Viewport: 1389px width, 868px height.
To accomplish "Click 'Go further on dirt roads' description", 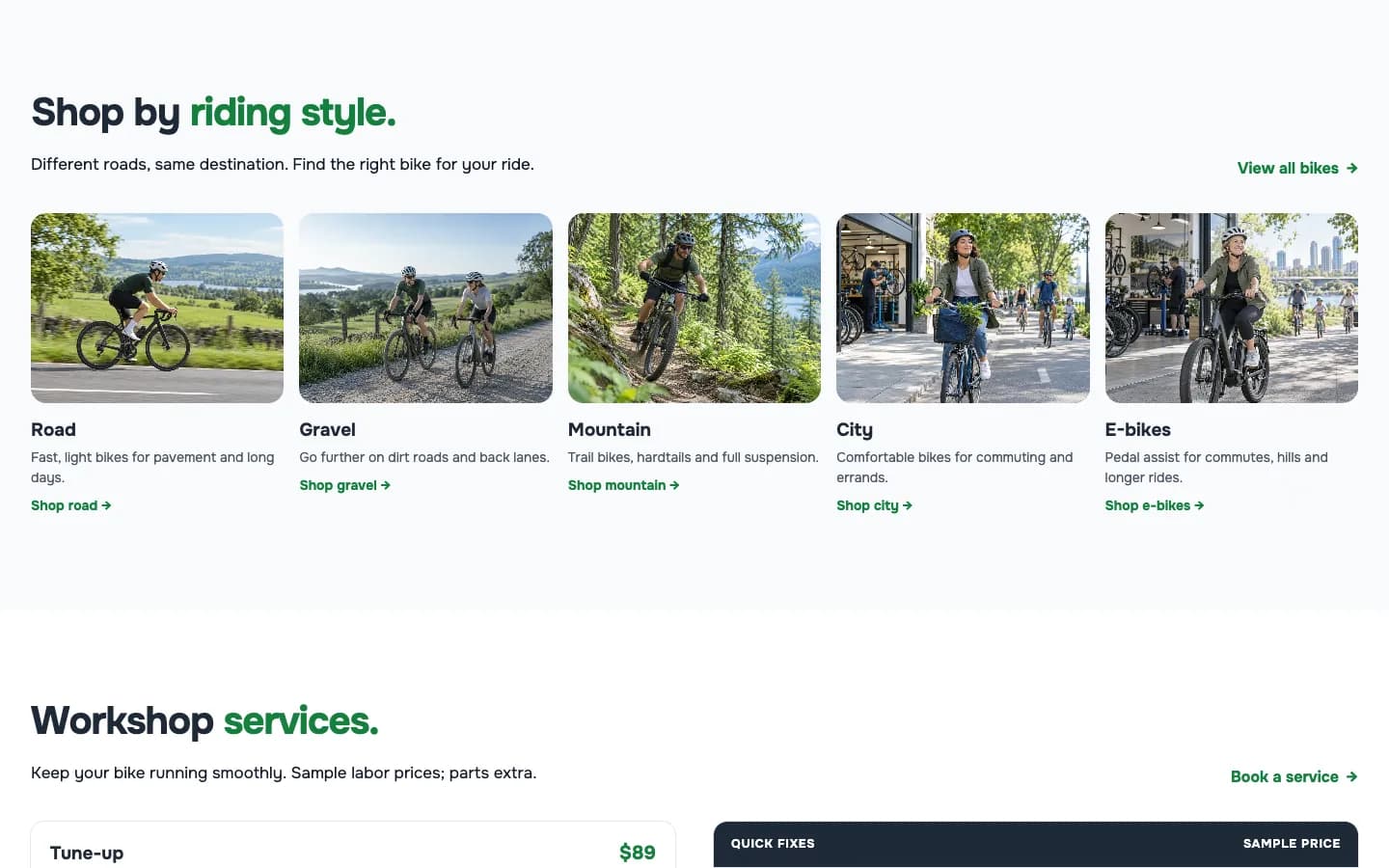I will [x=424, y=457].
